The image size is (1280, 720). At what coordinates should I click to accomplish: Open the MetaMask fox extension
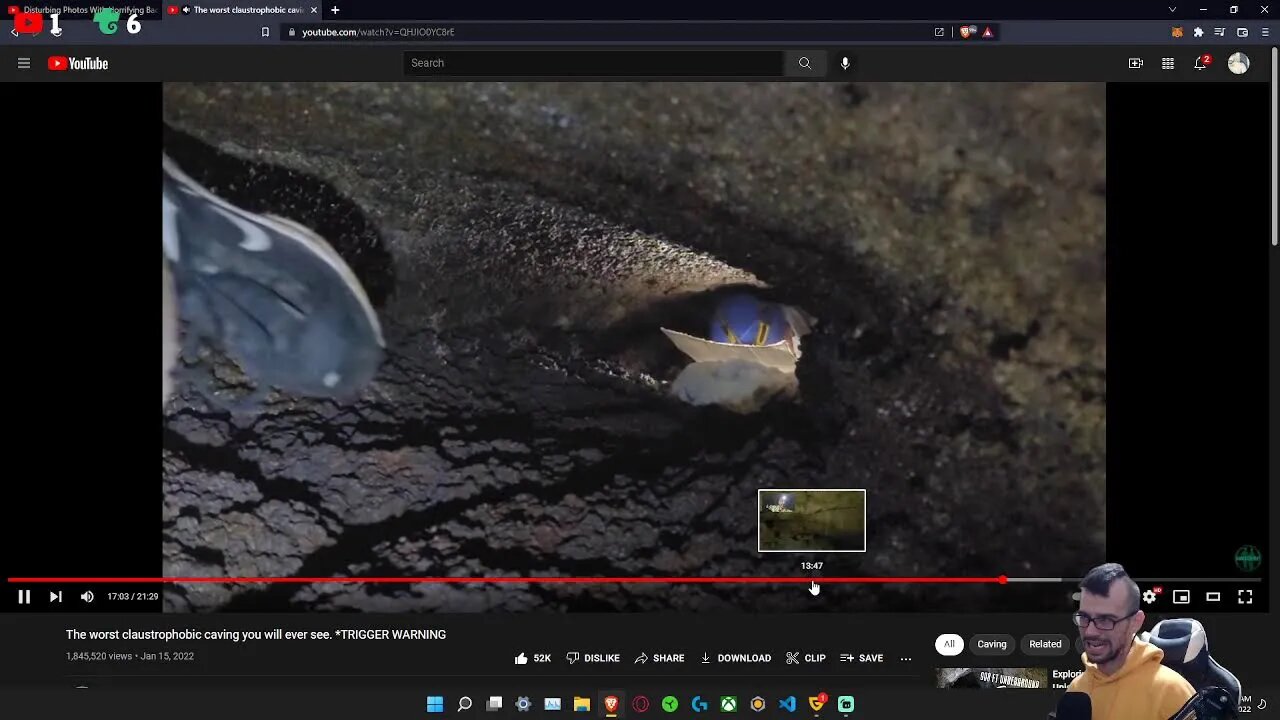pos(1177,32)
